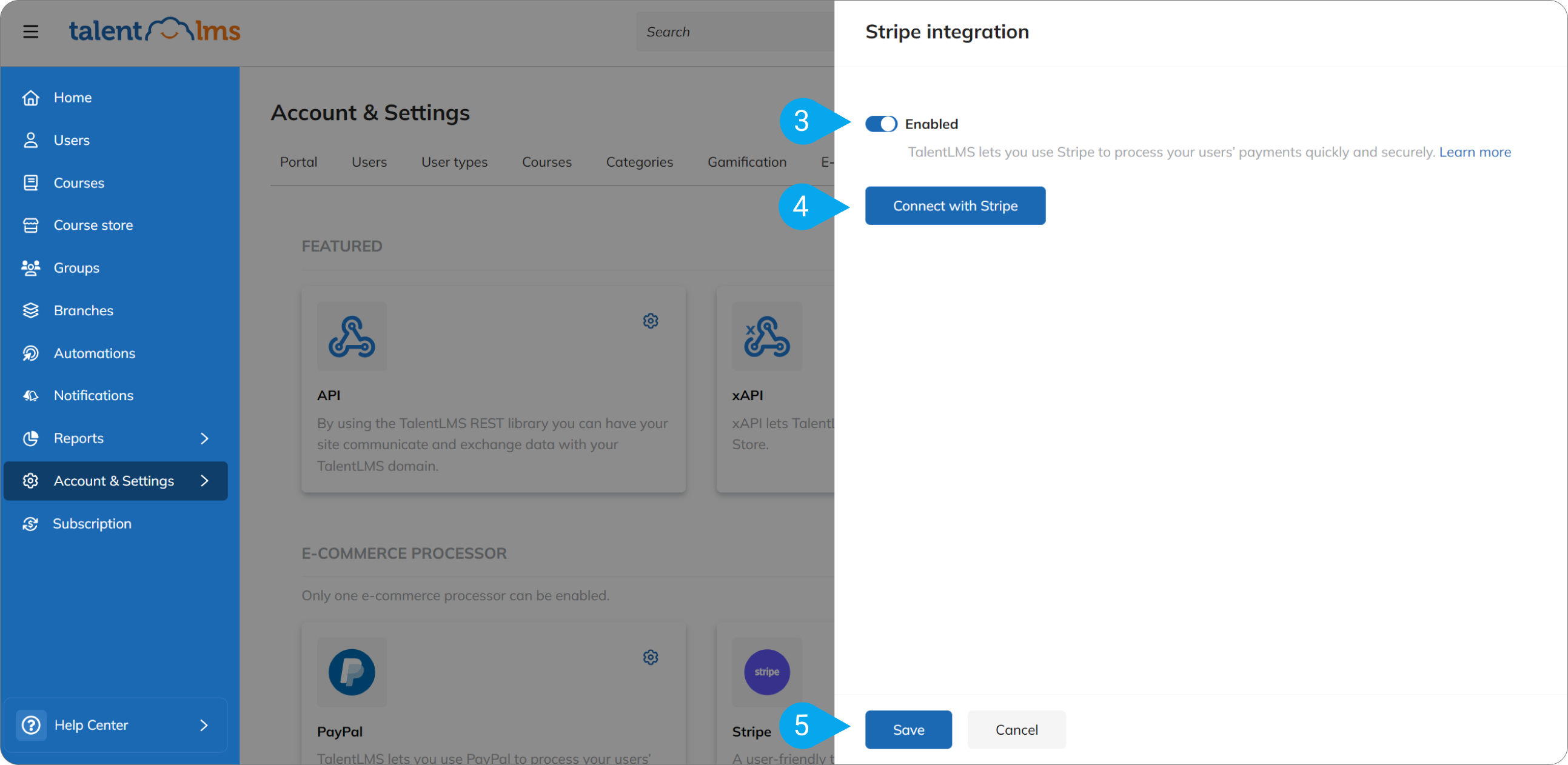The image size is (1568, 765).
Task: Click the PayPal card title text
Action: point(340,732)
